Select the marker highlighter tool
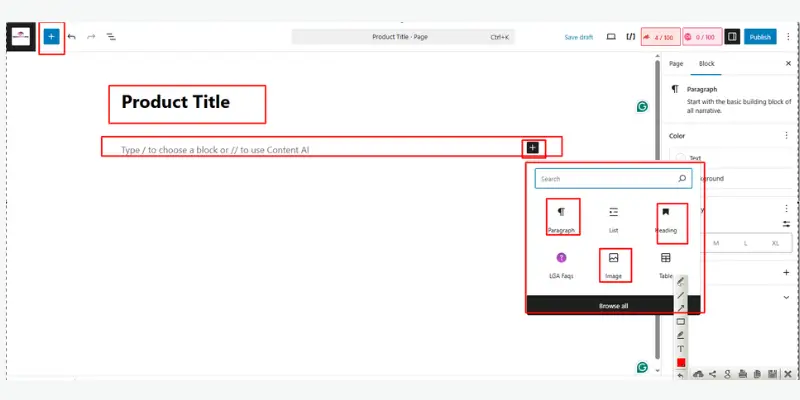800x400 pixels. [x=681, y=335]
